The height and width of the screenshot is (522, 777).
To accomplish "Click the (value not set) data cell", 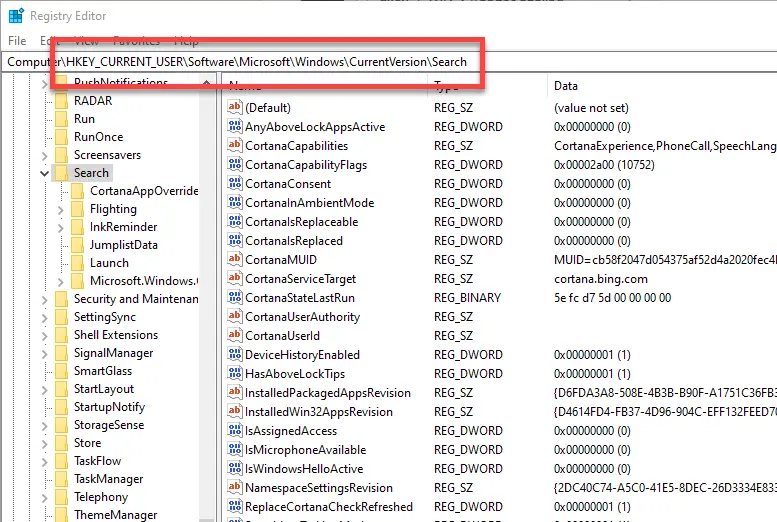I will pos(591,108).
